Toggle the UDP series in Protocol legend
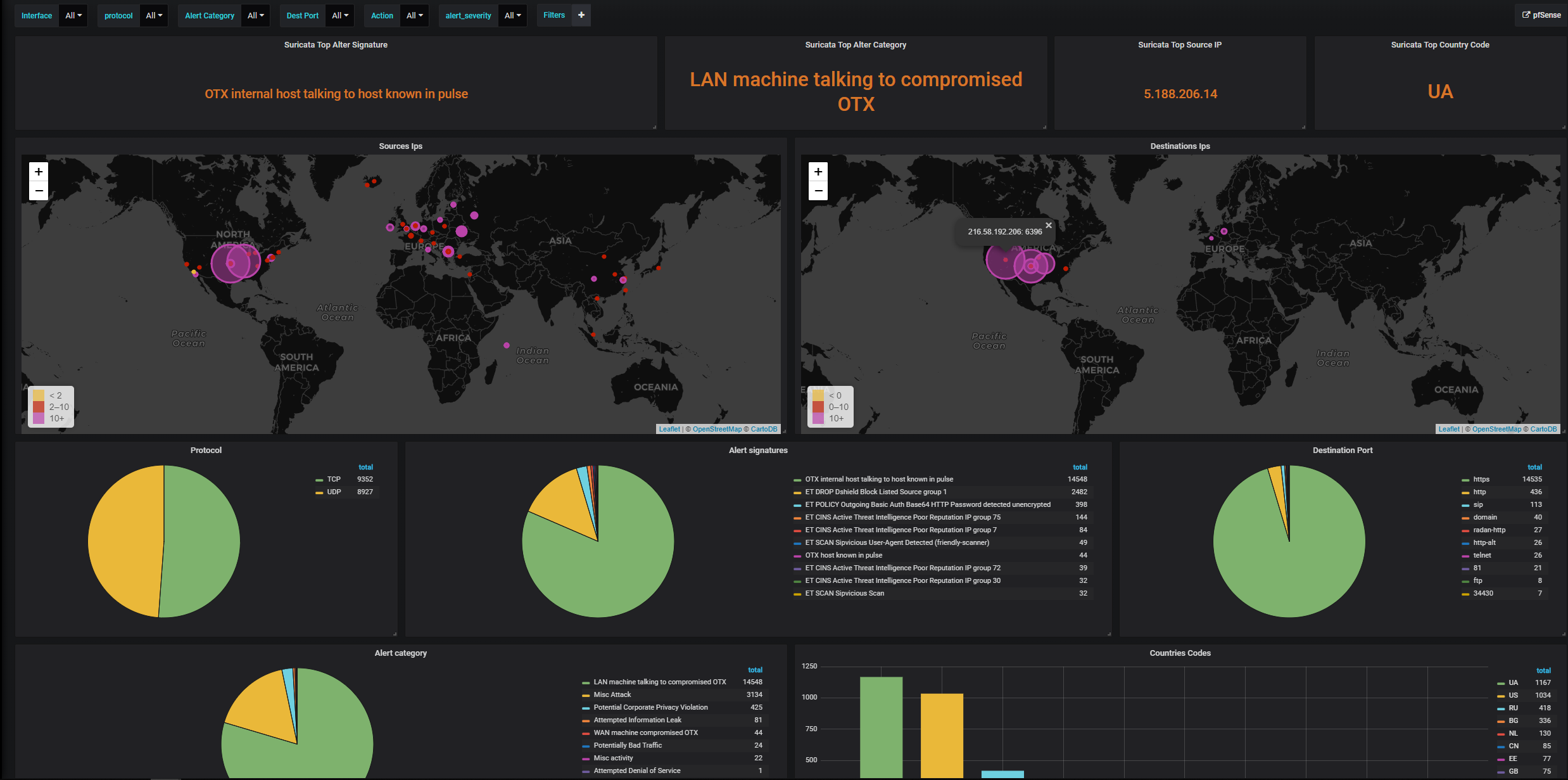This screenshot has height=780, width=1568. tap(334, 492)
